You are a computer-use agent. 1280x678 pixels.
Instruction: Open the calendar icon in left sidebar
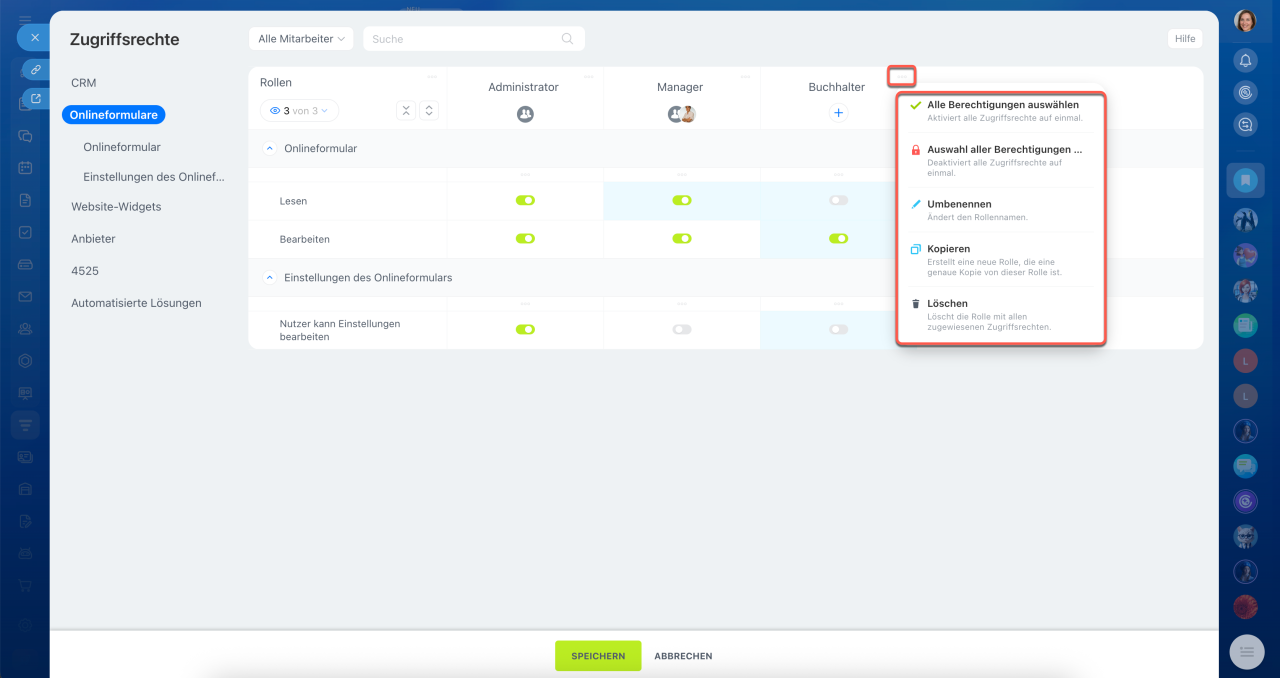(25, 168)
